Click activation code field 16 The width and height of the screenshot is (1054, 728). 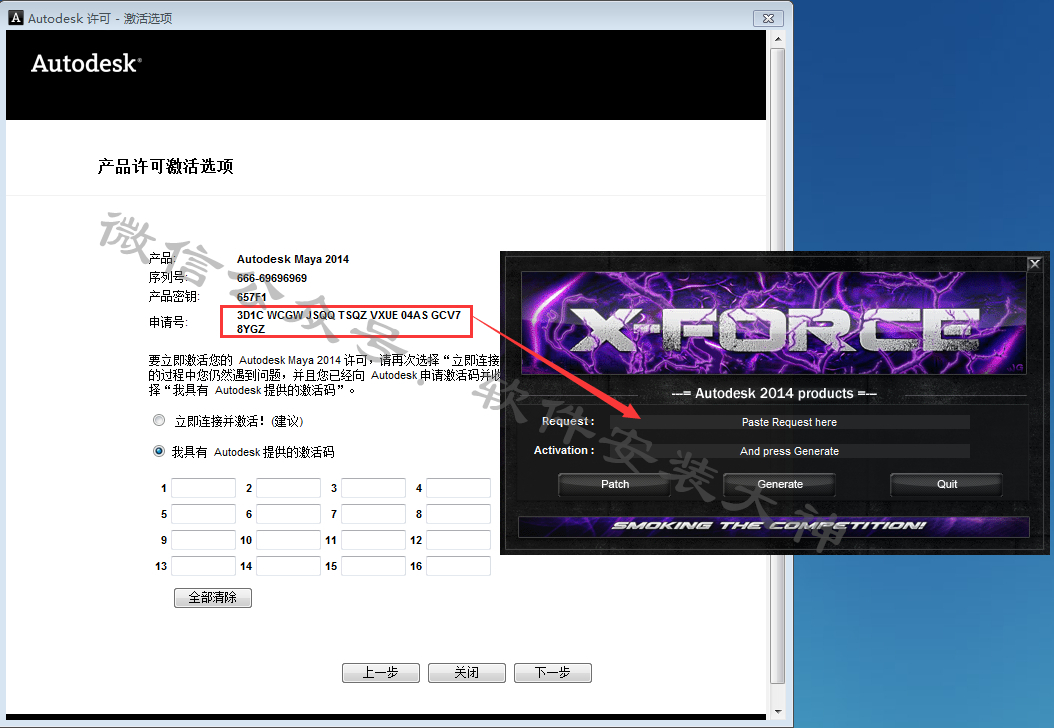tap(458, 566)
